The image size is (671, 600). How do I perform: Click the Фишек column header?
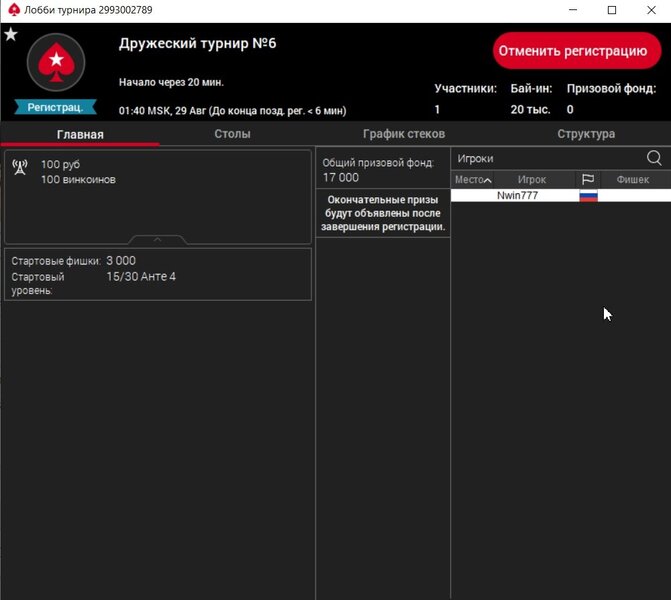632,179
